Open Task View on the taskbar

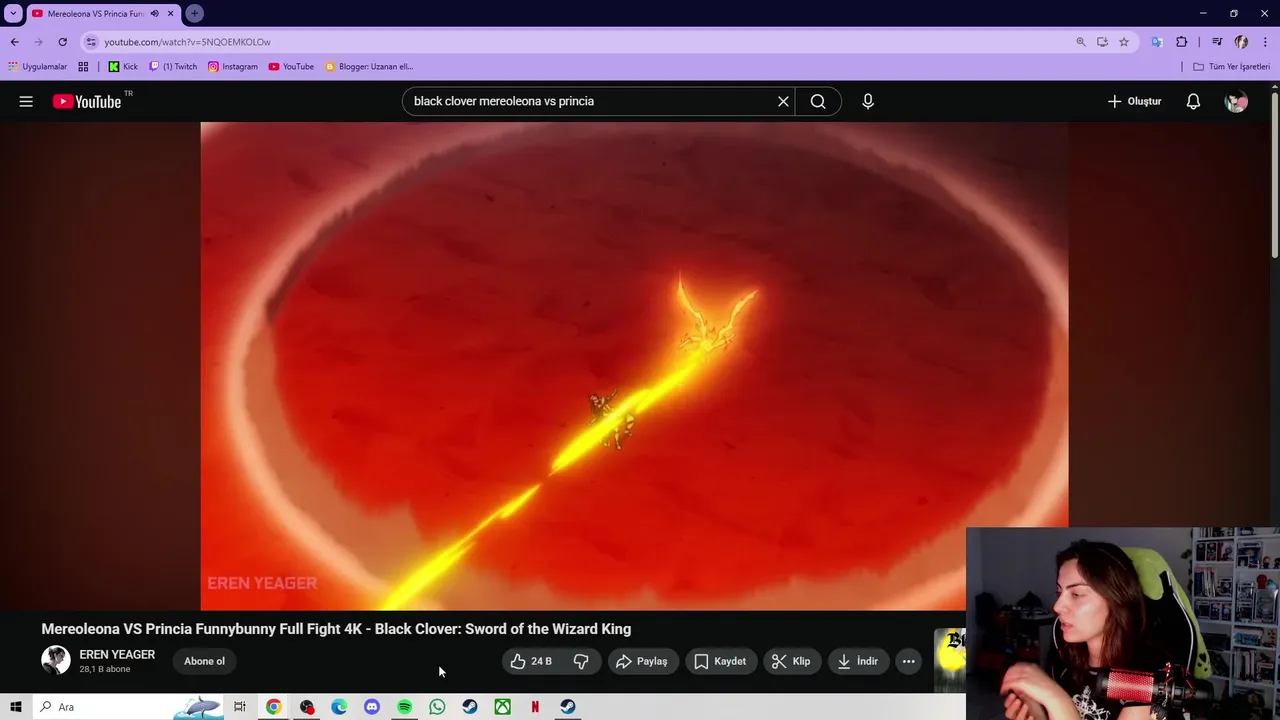239,707
